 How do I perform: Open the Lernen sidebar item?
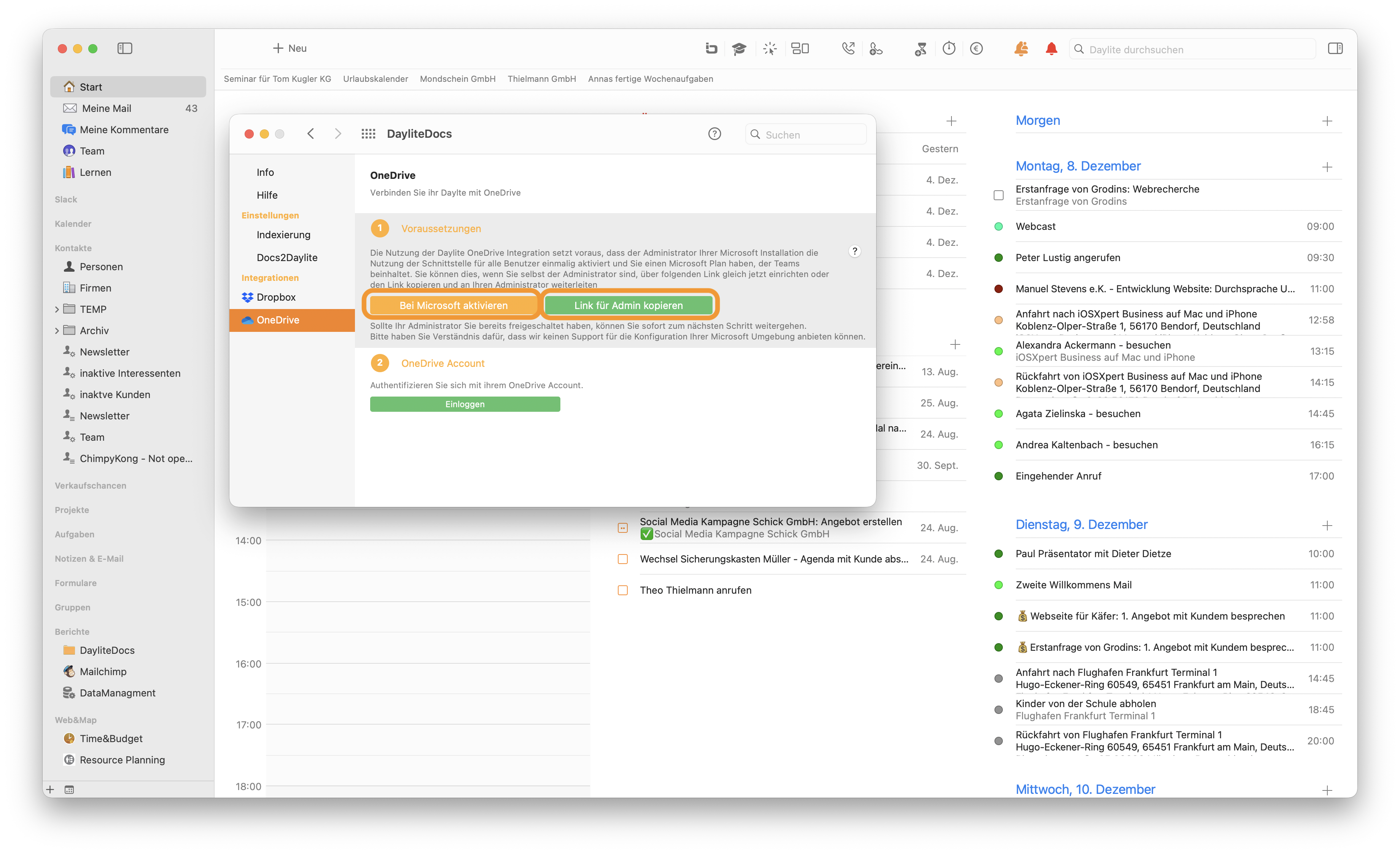pos(129,172)
